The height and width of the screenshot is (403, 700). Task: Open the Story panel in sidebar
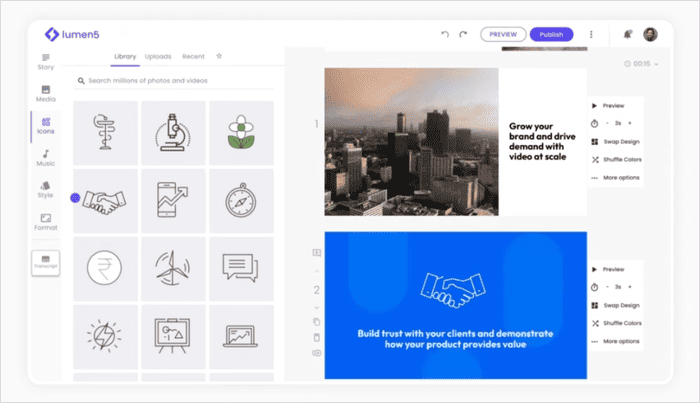click(x=46, y=62)
